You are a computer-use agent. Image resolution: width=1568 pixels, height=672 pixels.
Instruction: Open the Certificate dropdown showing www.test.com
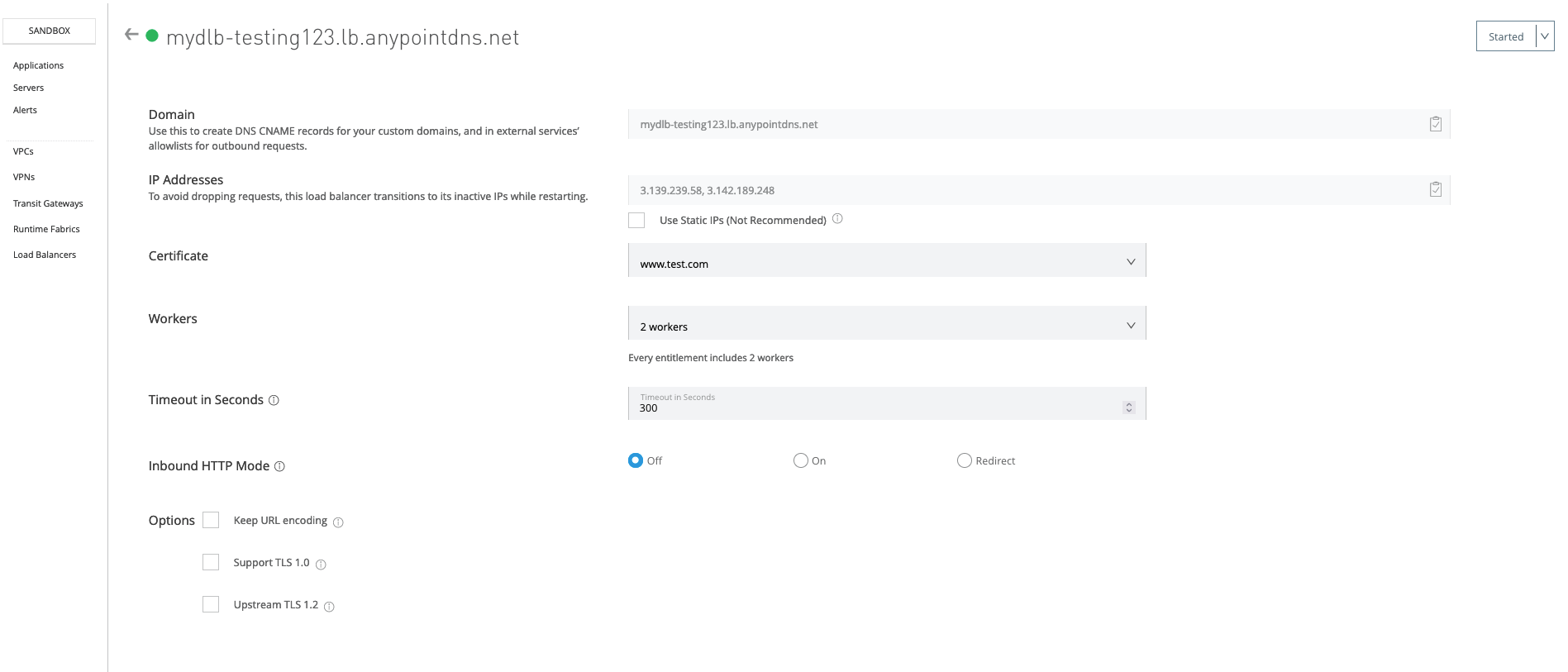pyautogui.click(x=886, y=261)
